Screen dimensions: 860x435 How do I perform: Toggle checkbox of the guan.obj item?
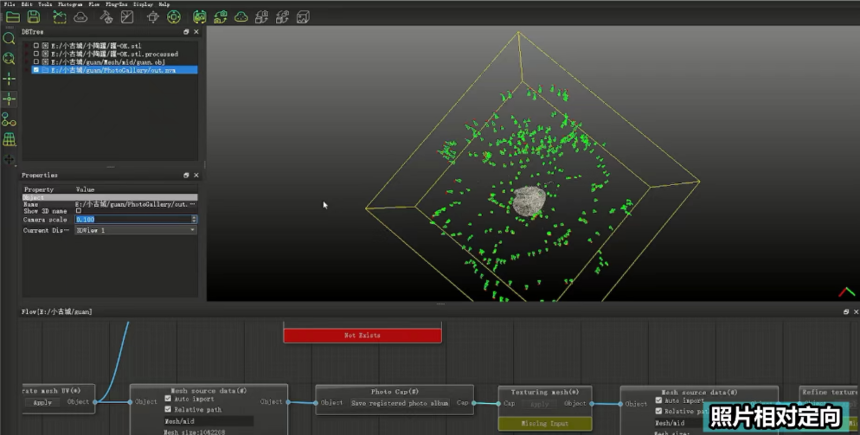[36, 62]
